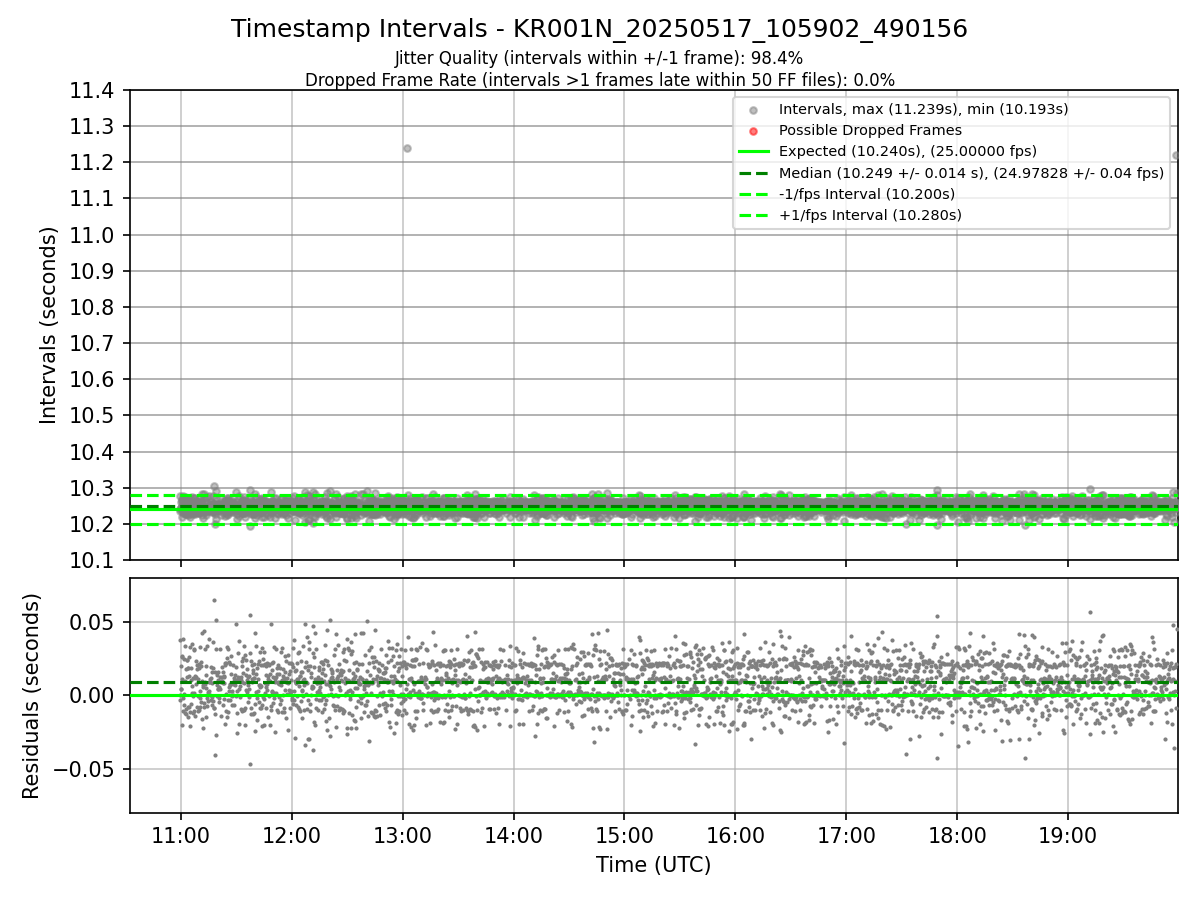Click the 10.8 tick on the Intervals axis
The height and width of the screenshot is (900, 1200).
[94, 308]
